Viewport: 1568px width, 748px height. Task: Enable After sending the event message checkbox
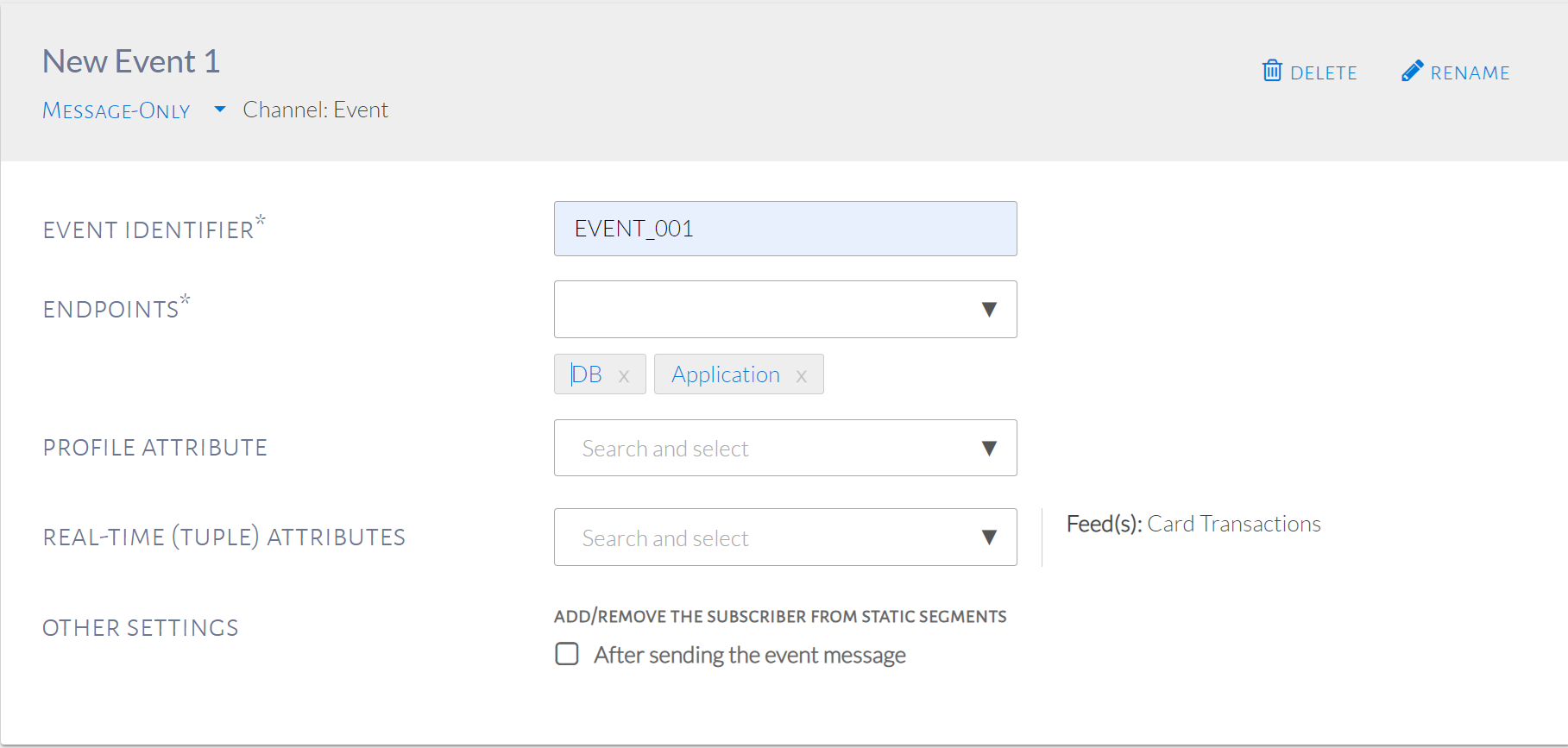567,654
